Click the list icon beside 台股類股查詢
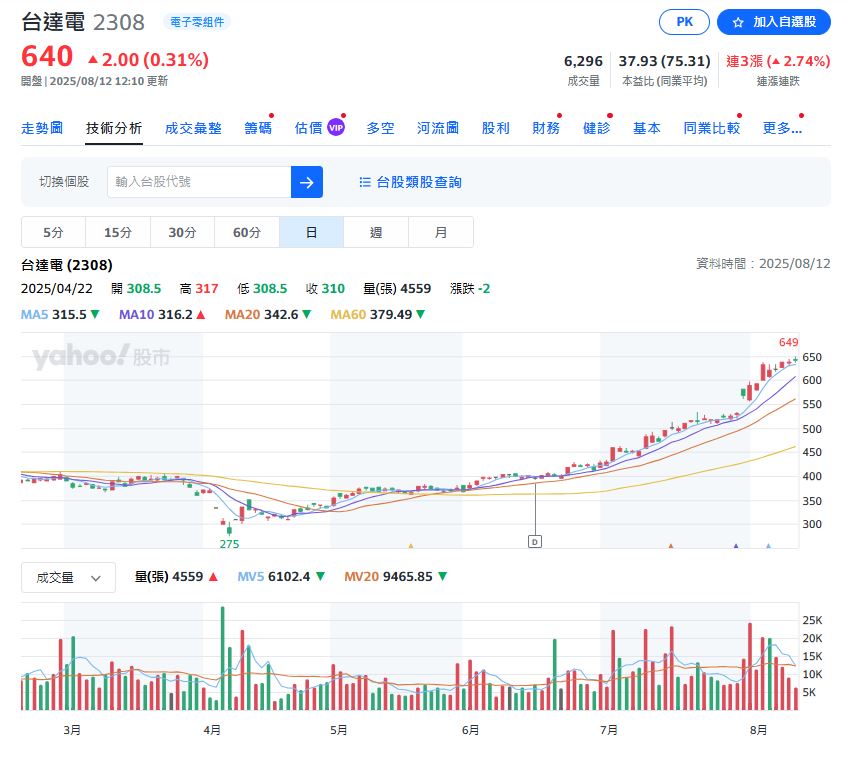The image size is (852, 766). click(365, 182)
